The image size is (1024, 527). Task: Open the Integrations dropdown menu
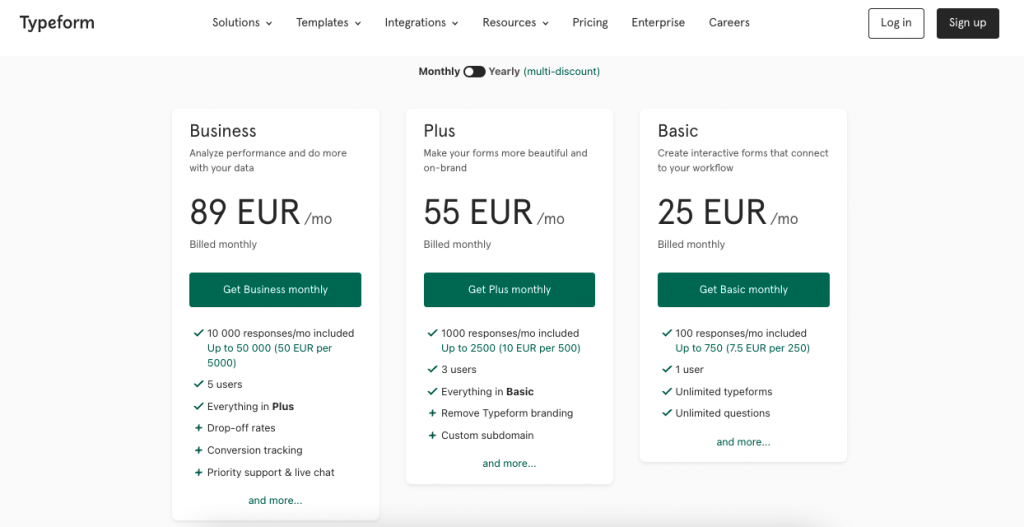(x=422, y=23)
